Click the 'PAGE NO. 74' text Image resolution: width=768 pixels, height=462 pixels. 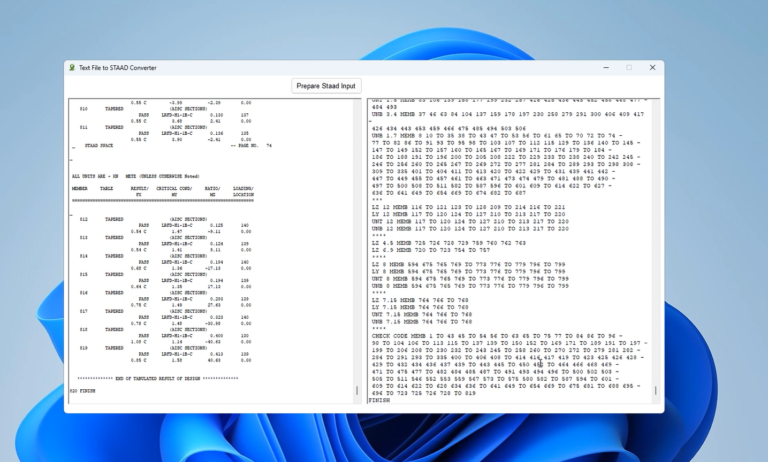[252, 146]
